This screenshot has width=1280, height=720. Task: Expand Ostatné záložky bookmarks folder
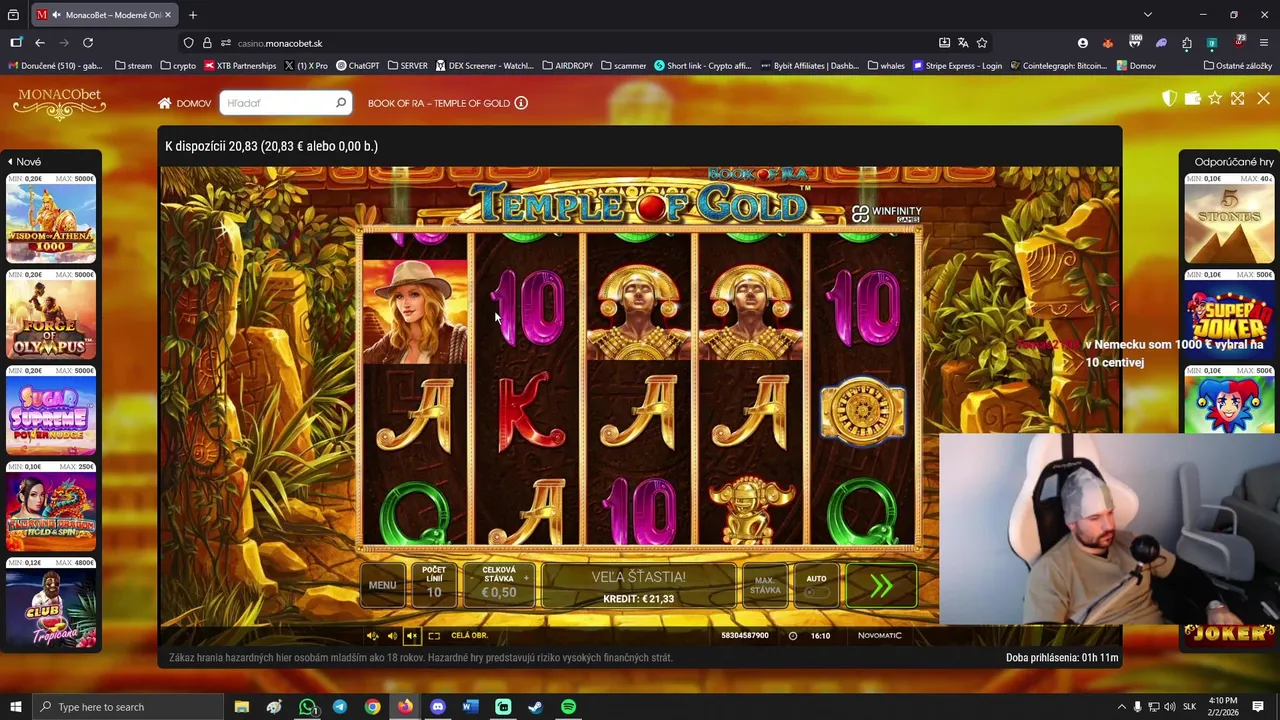click(1238, 66)
